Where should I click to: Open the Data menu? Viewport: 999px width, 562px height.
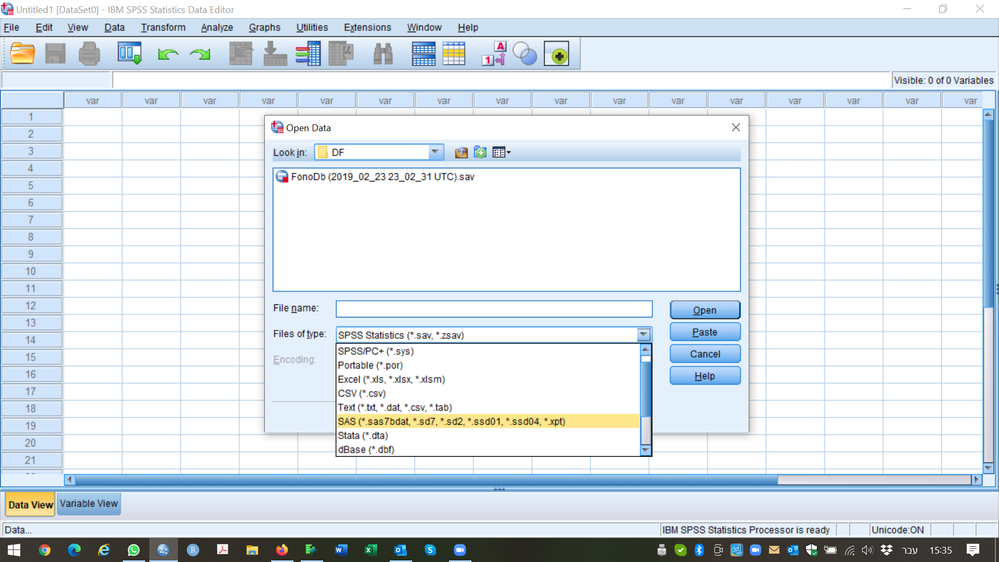pyautogui.click(x=115, y=27)
